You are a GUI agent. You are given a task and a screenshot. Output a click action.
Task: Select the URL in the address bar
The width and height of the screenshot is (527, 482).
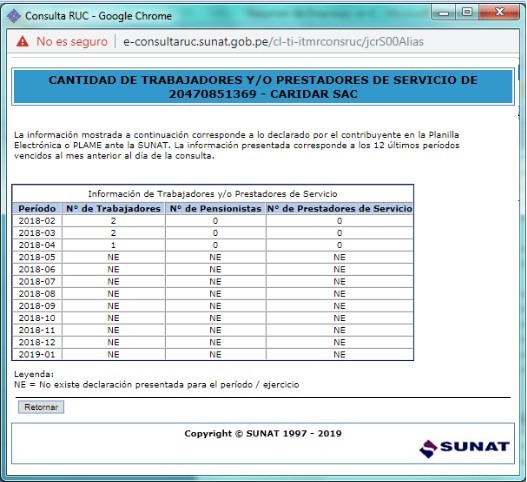click(273, 42)
